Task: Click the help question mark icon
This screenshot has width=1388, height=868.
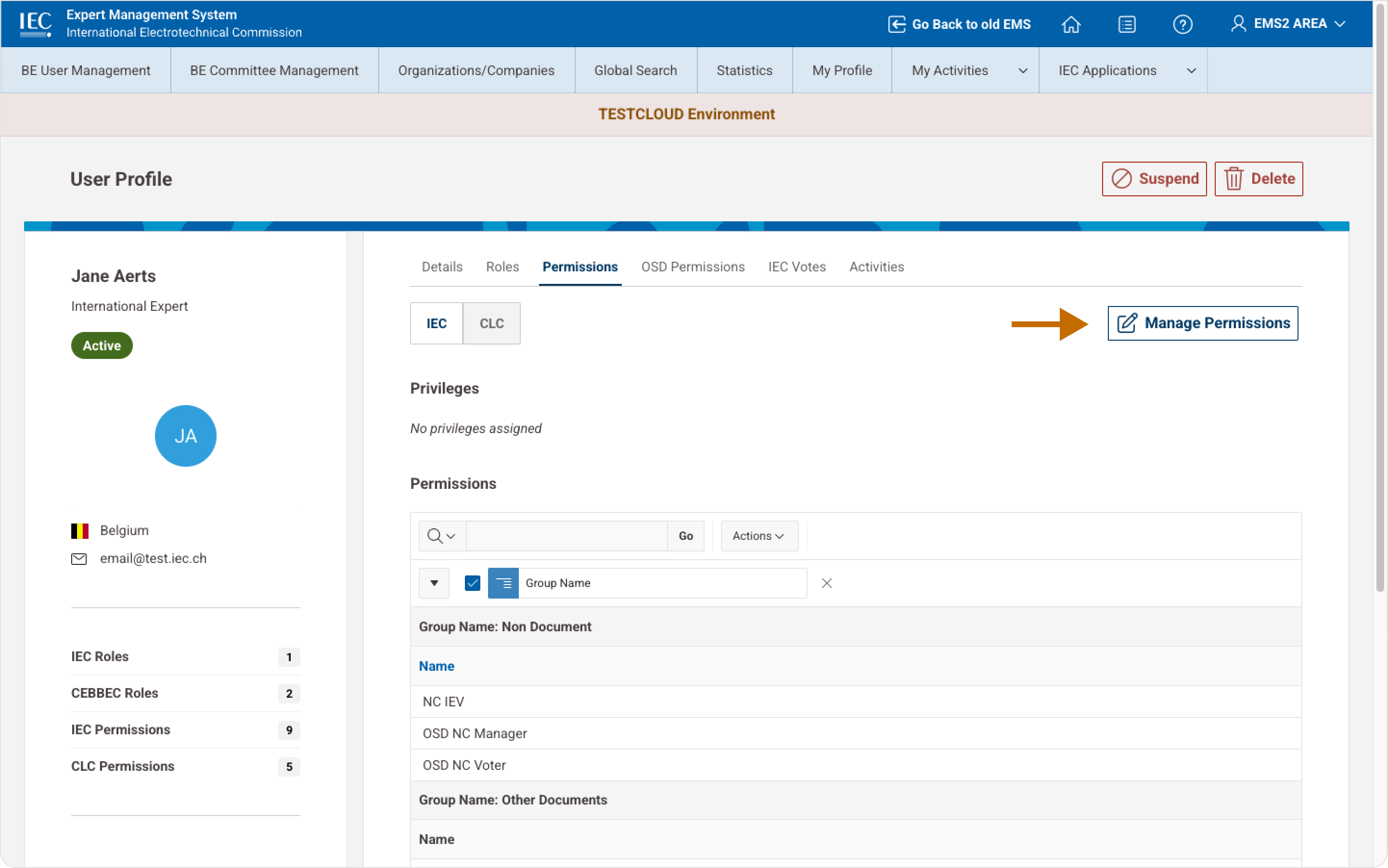Action: point(1182,24)
